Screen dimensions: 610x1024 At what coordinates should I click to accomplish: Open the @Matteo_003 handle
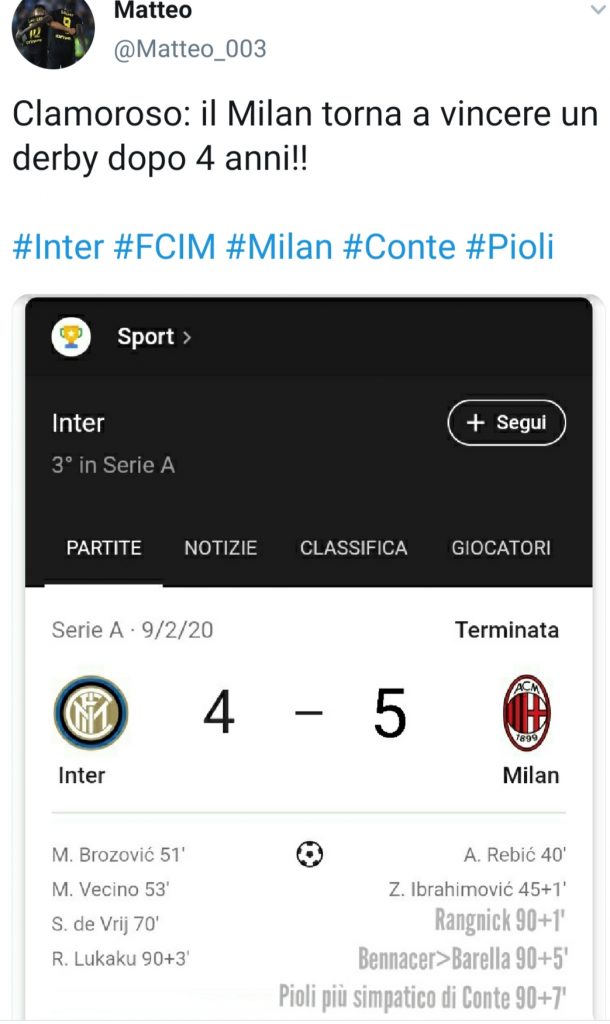tap(191, 48)
